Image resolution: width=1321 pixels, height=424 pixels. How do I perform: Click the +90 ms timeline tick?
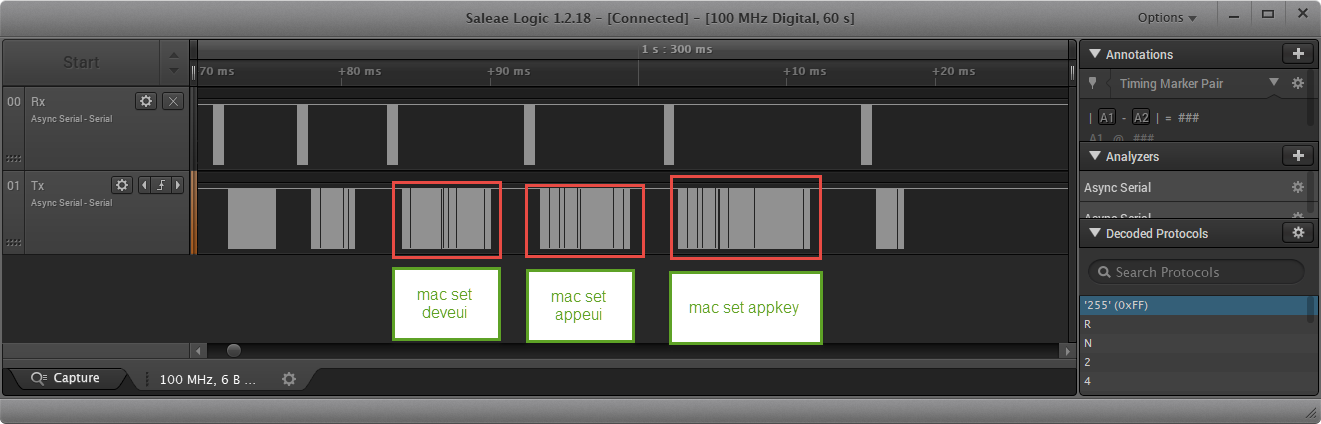pyautogui.click(x=509, y=71)
